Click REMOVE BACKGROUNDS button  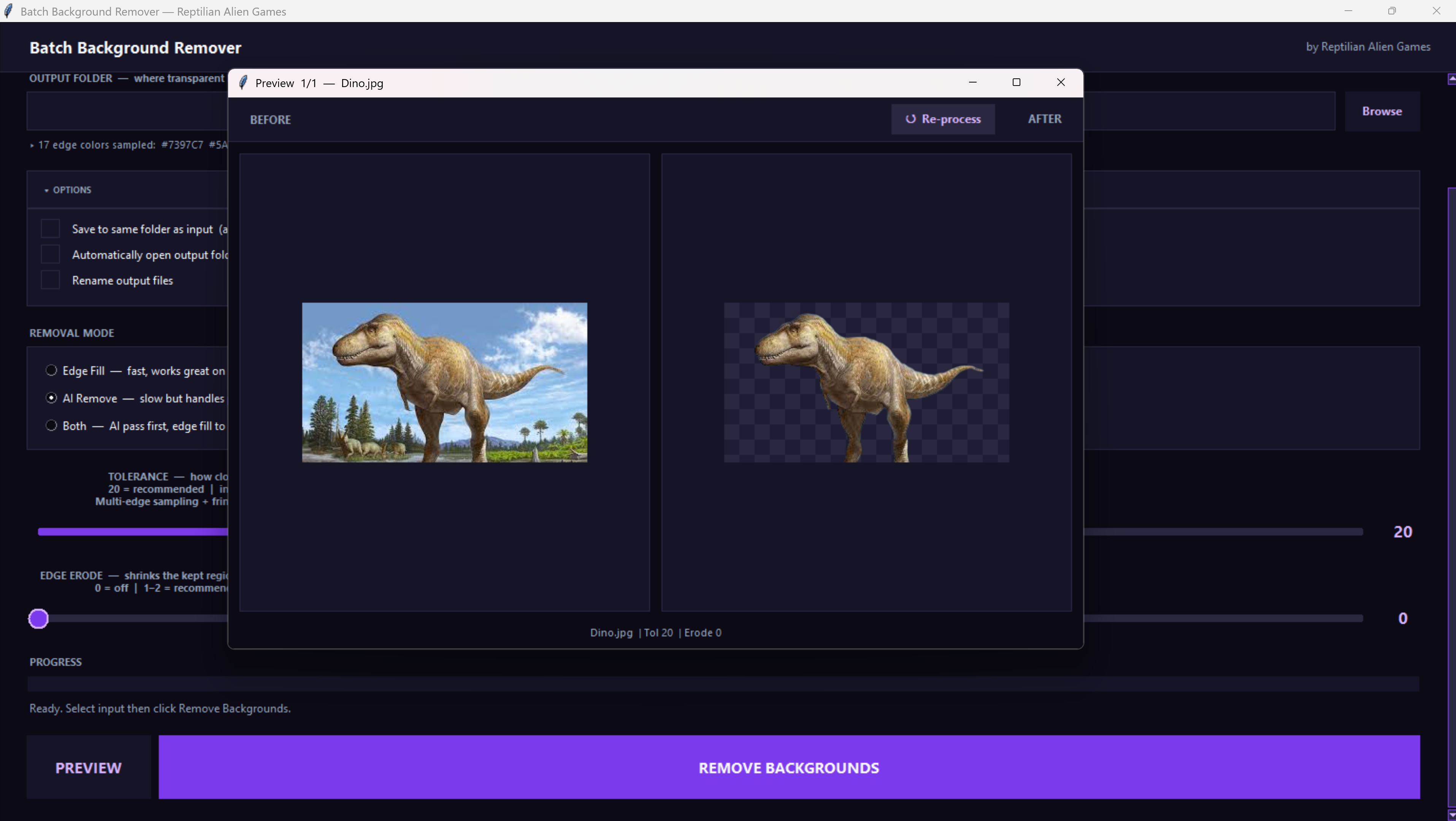tap(789, 767)
